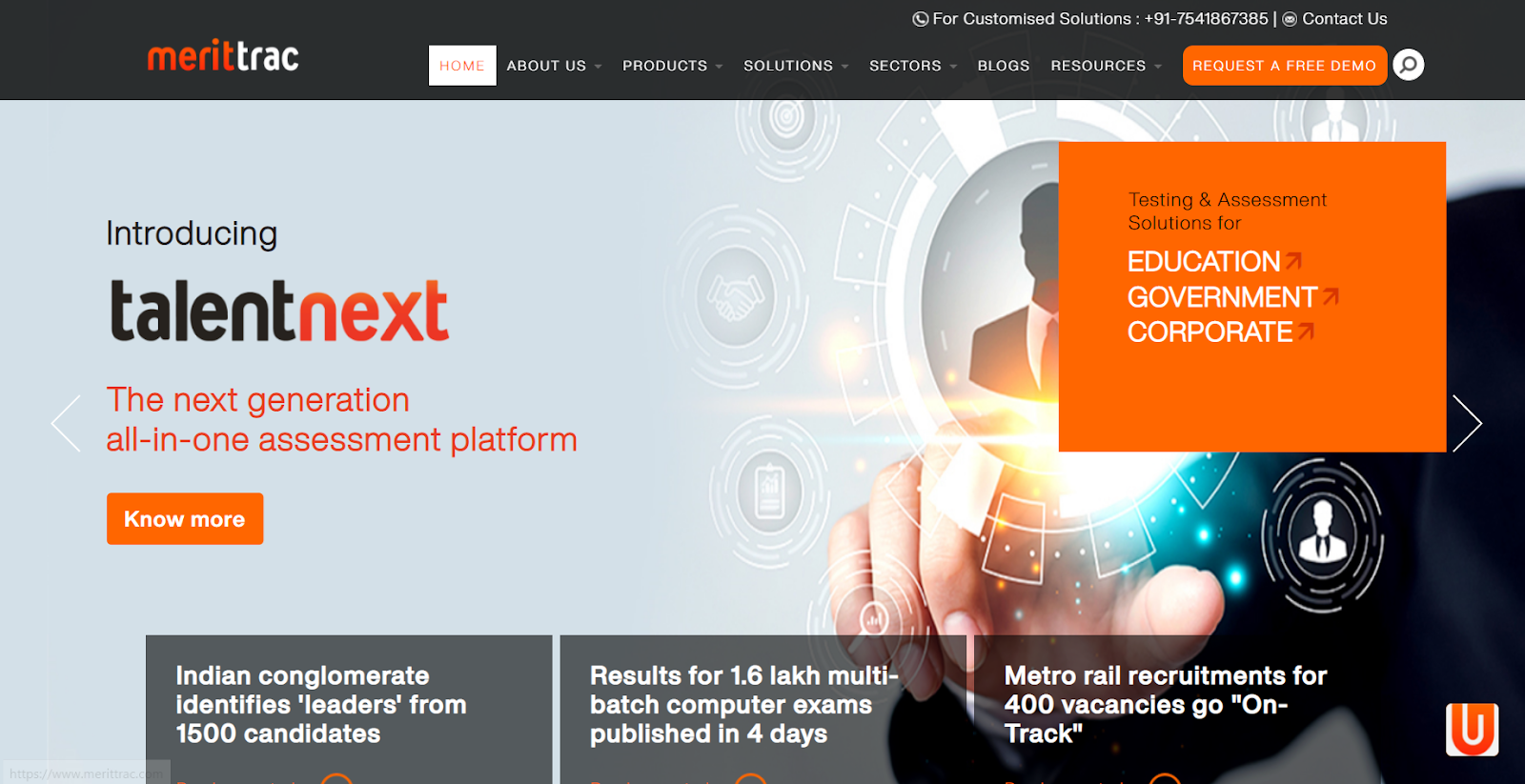Select the Home menu item

462,66
